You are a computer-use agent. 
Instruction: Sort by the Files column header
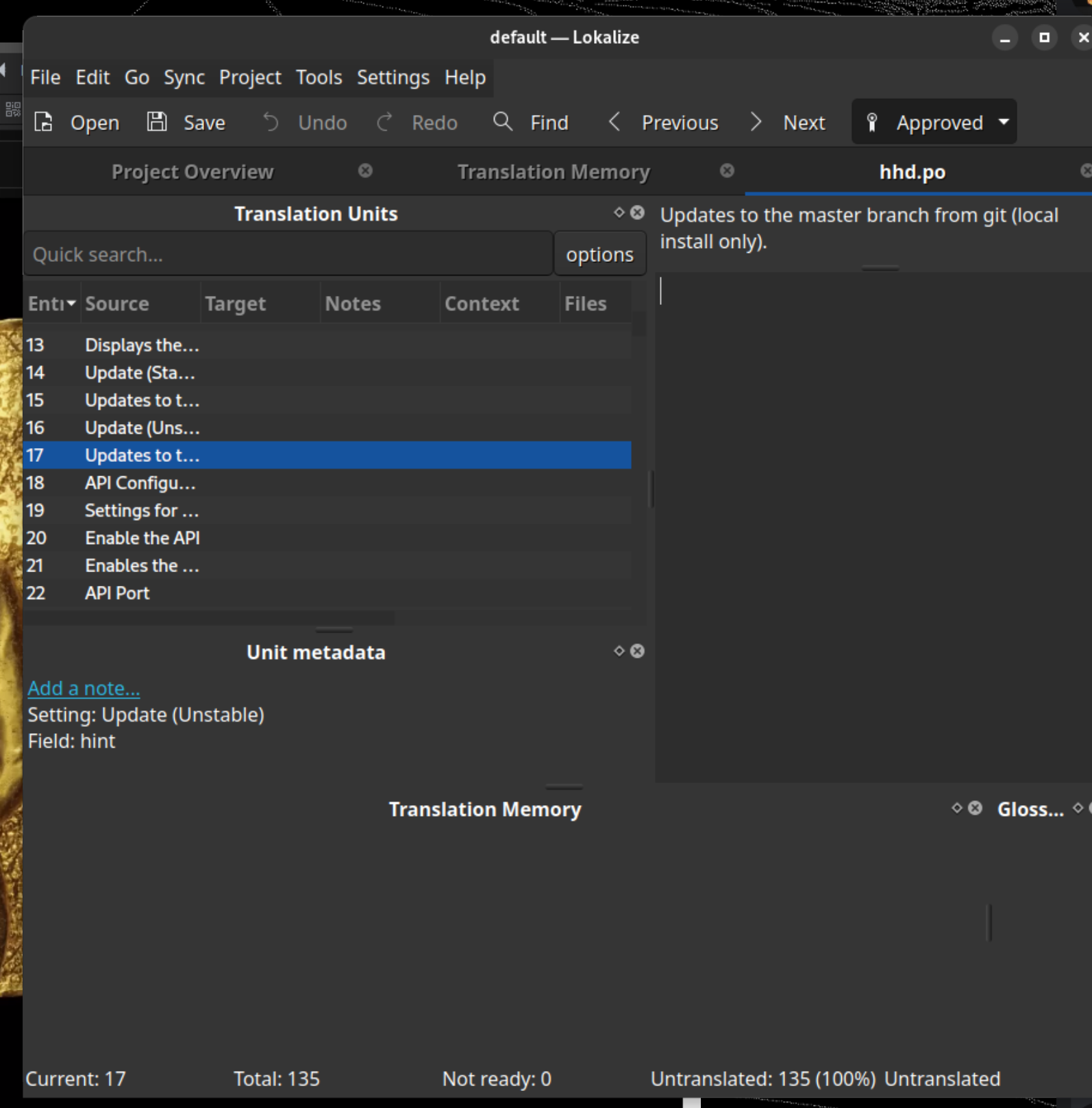coord(595,304)
